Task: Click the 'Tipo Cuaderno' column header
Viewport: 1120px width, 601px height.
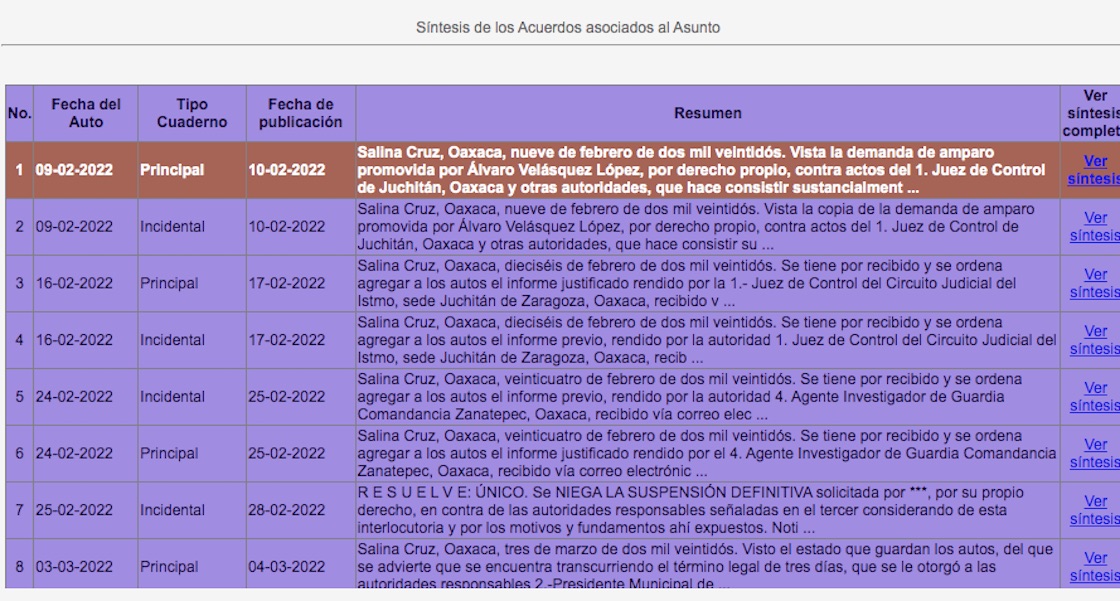Action: pyautogui.click(x=192, y=113)
